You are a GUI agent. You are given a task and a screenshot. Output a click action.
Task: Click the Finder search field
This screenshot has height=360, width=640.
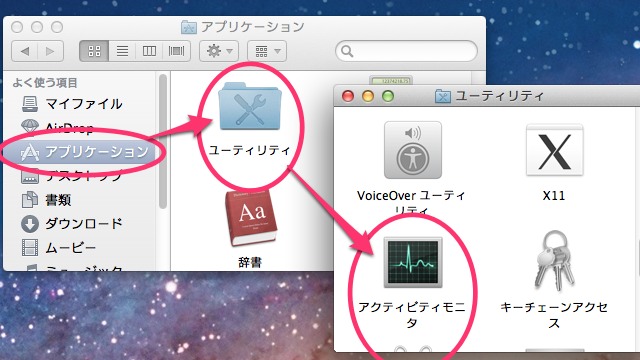pyautogui.click(x=406, y=51)
